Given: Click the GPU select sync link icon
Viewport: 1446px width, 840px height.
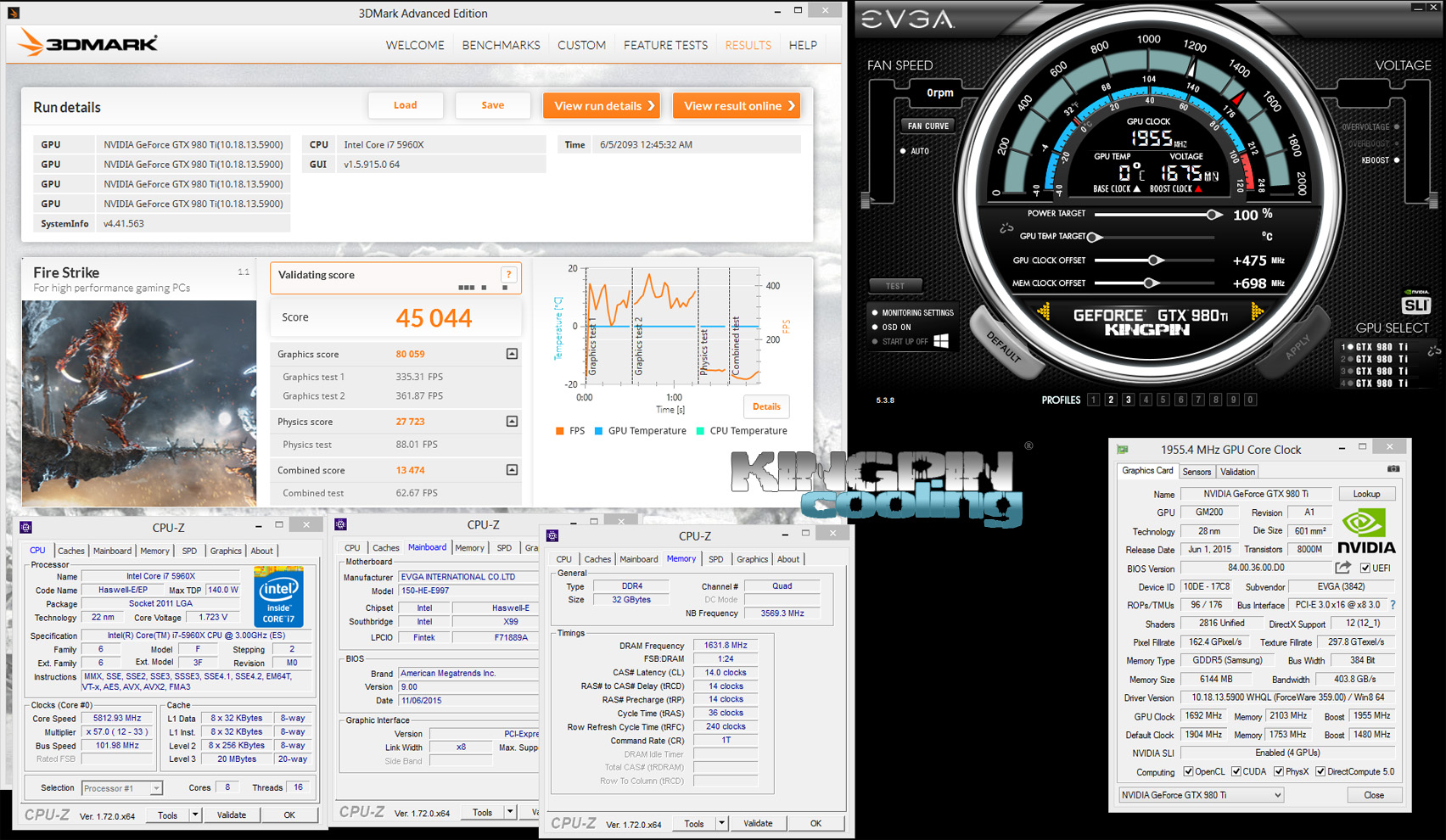Looking at the screenshot, I should [x=1434, y=350].
